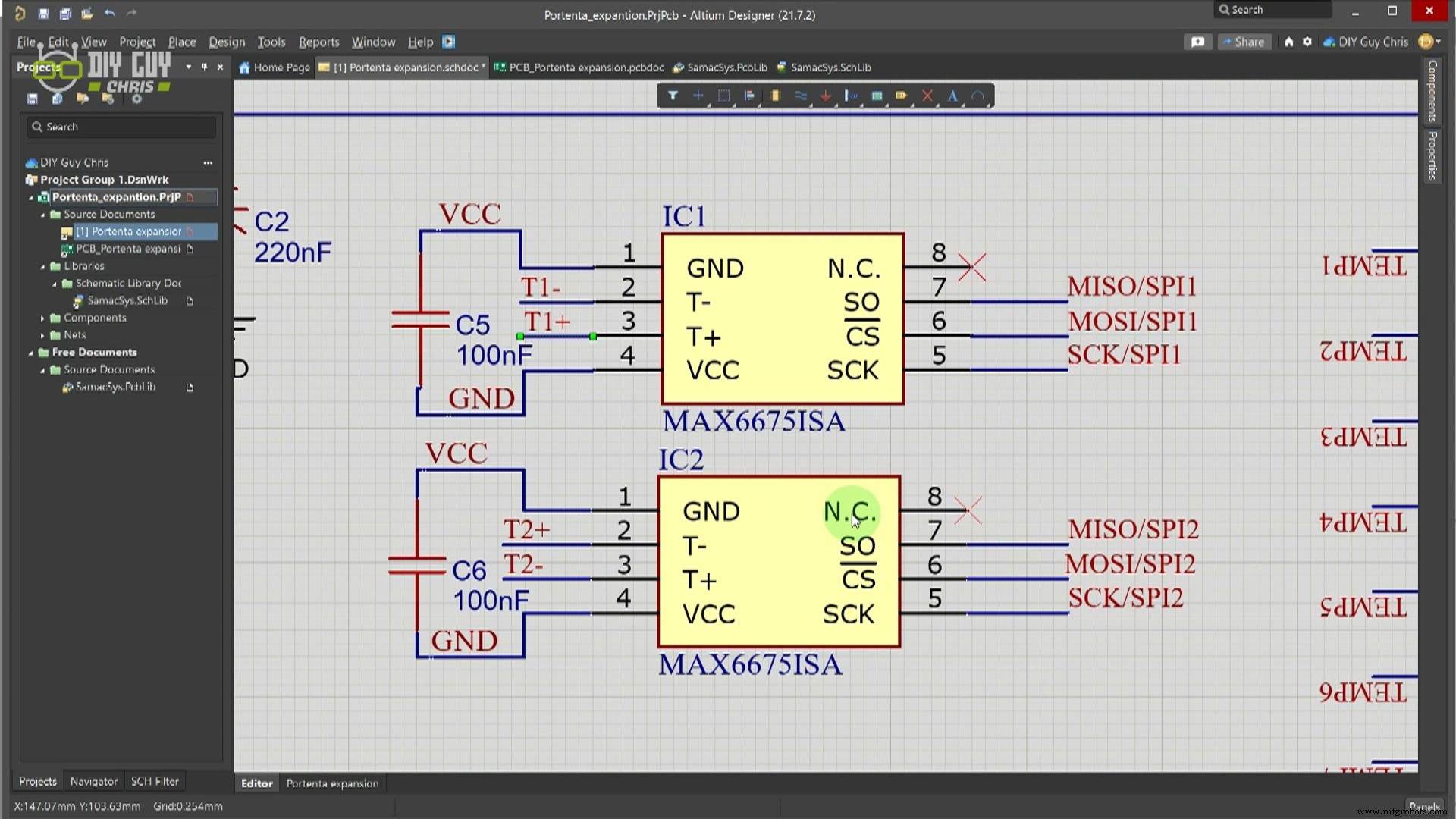The image size is (1456, 819).
Task: Pin the Projects panel
Action: point(203,67)
